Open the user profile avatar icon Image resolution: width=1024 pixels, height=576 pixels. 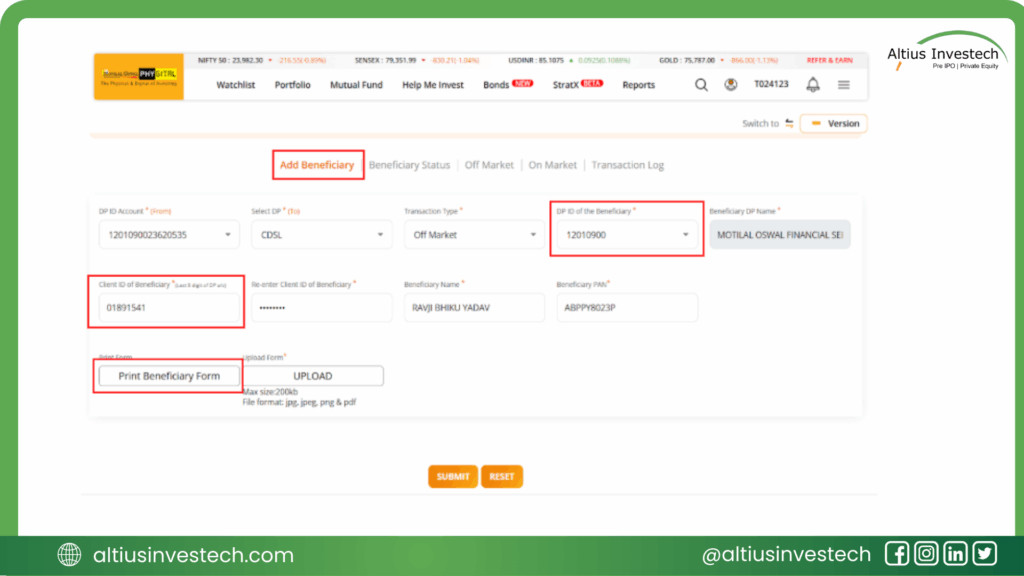click(731, 85)
